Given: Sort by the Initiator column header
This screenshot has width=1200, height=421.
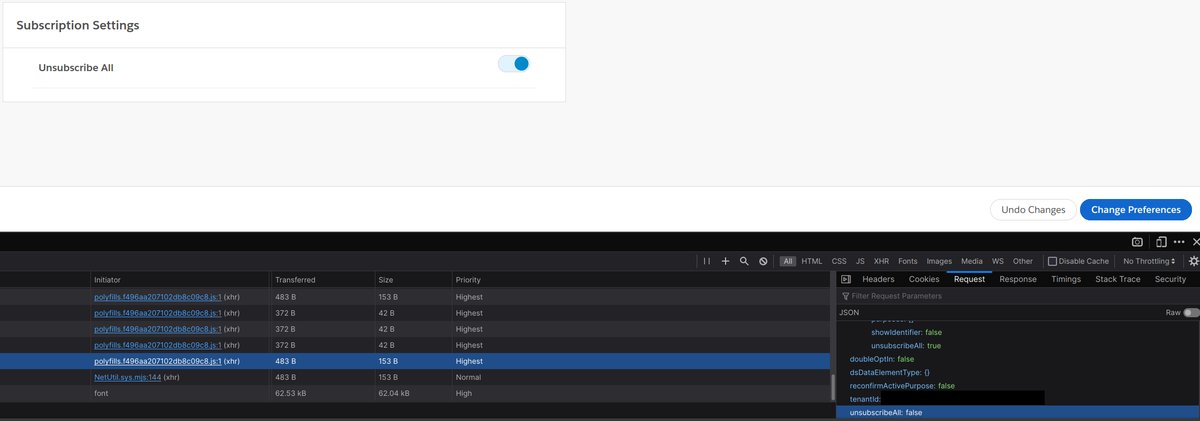Looking at the screenshot, I should click(179, 279).
